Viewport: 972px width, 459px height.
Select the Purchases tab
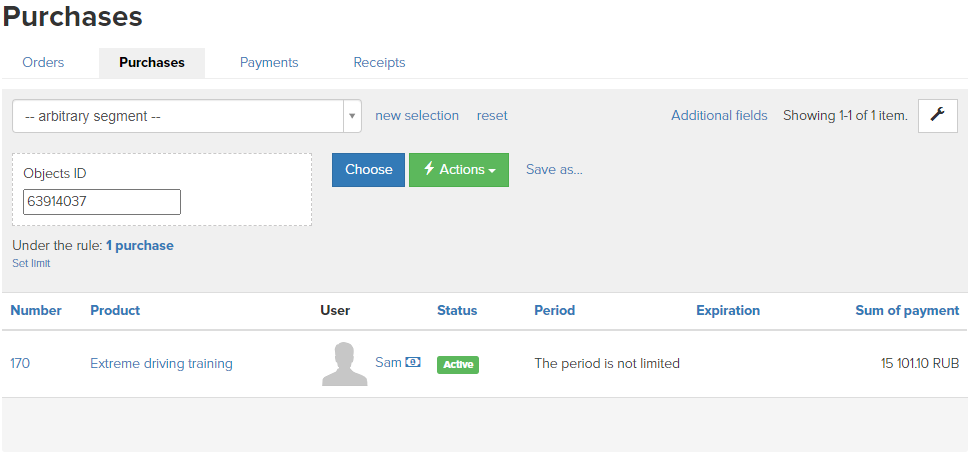point(152,63)
